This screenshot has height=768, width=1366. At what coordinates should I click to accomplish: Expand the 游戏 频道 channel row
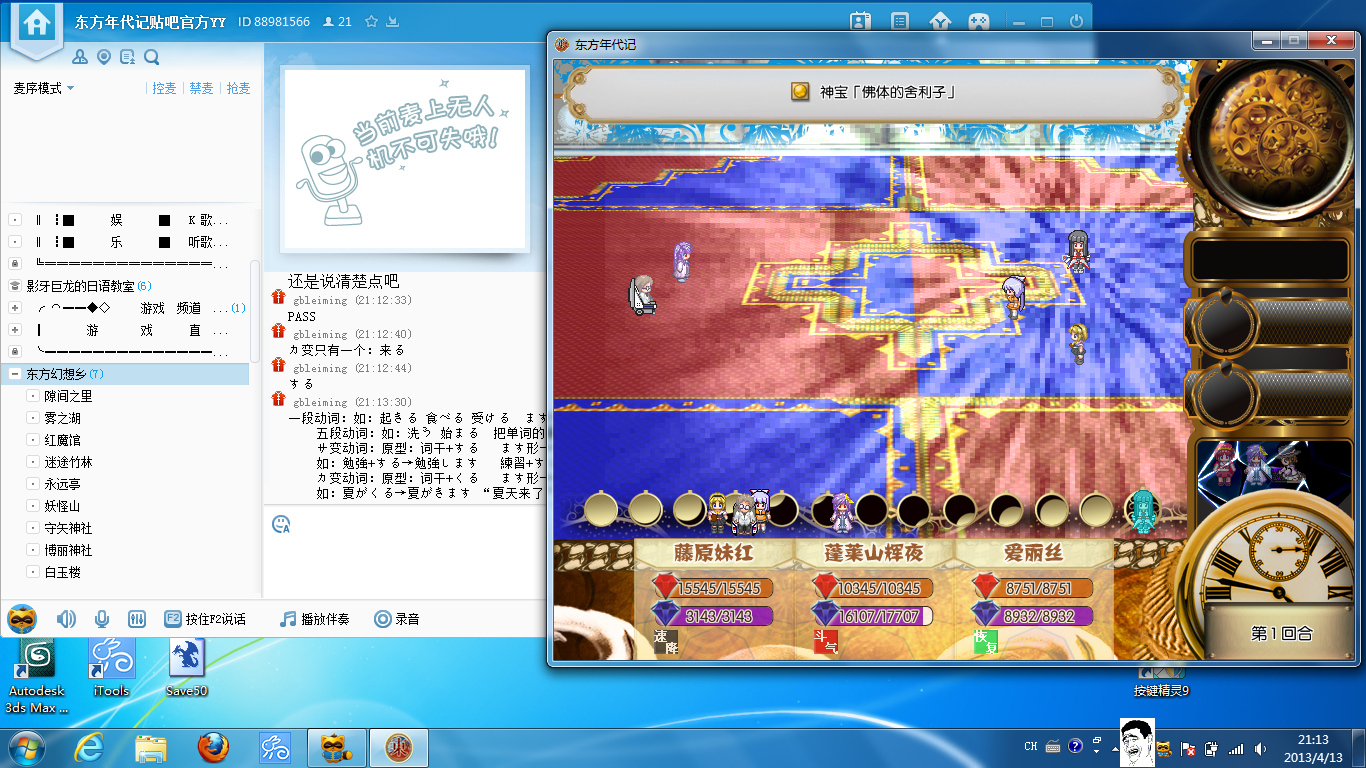coord(15,308)
